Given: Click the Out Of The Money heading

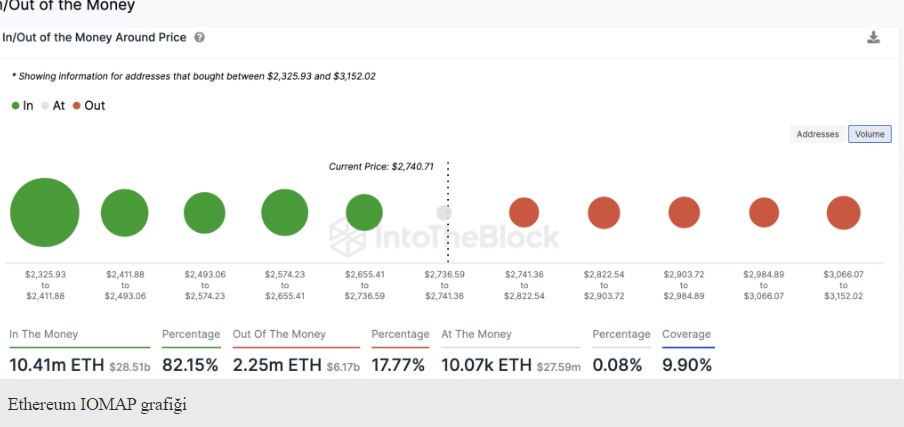Looking at the screenshot, I should pyautogui.click(x=279, y=334).
